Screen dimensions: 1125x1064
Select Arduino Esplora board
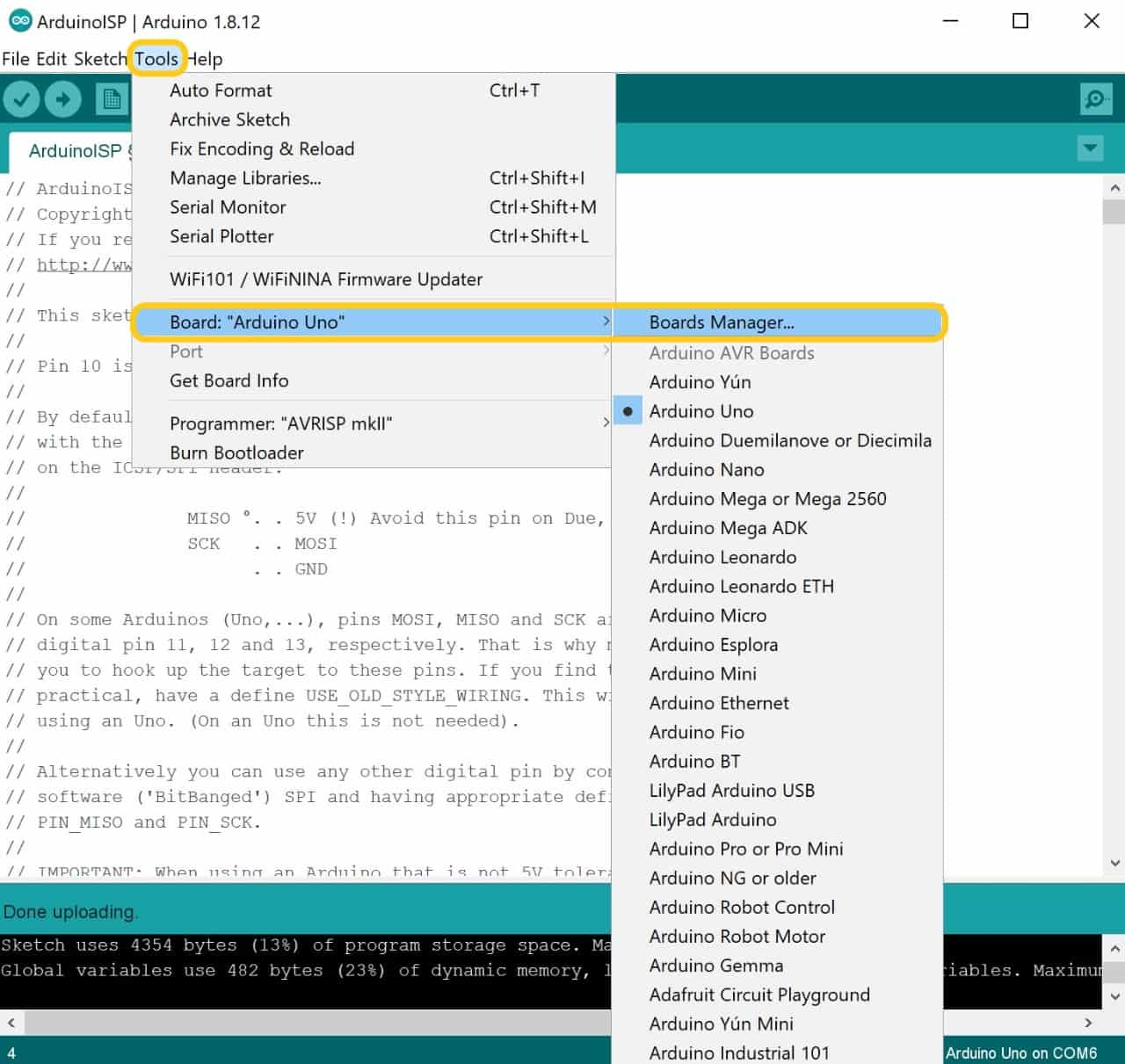[x=778, y=645]
